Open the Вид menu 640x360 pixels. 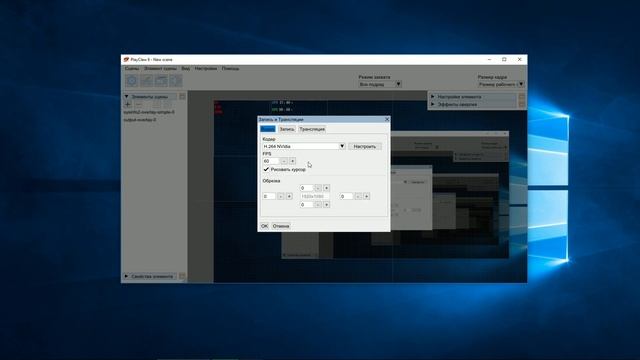[186, 69]
